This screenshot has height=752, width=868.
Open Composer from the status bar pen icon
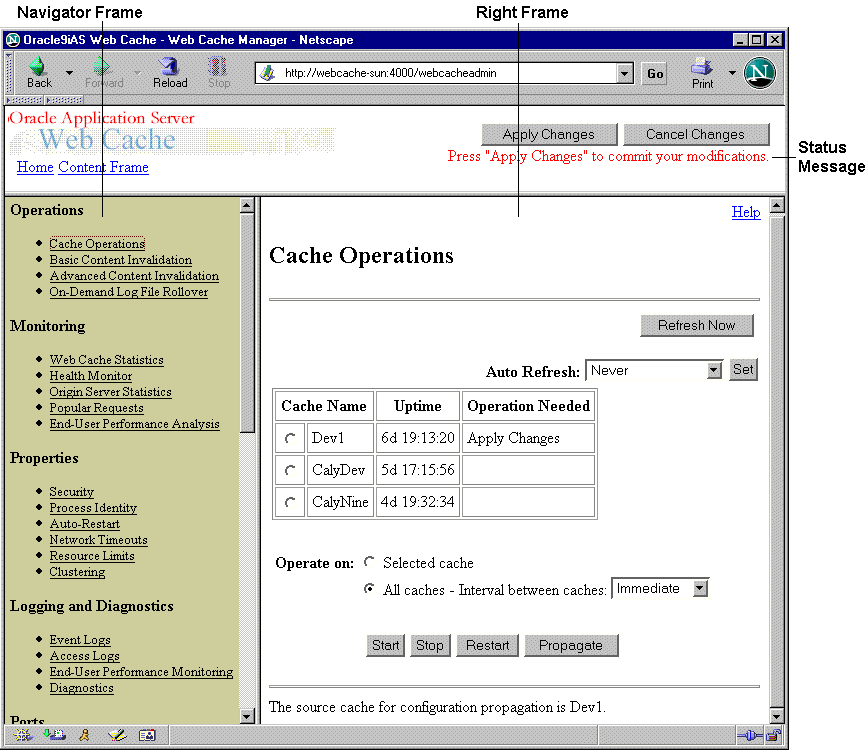[x=117, y=735]
